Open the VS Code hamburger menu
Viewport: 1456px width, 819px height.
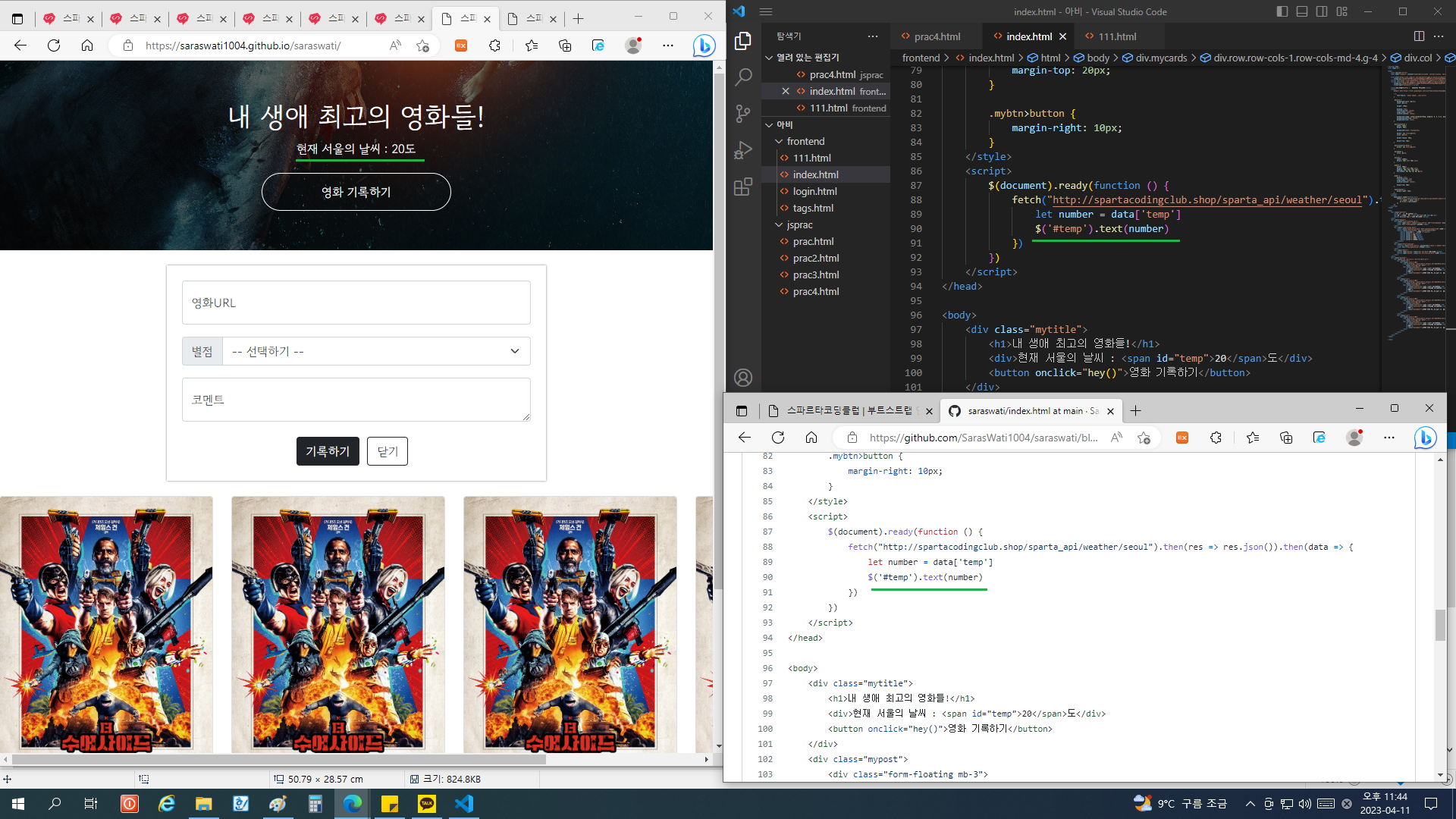(x=766, y=11)
